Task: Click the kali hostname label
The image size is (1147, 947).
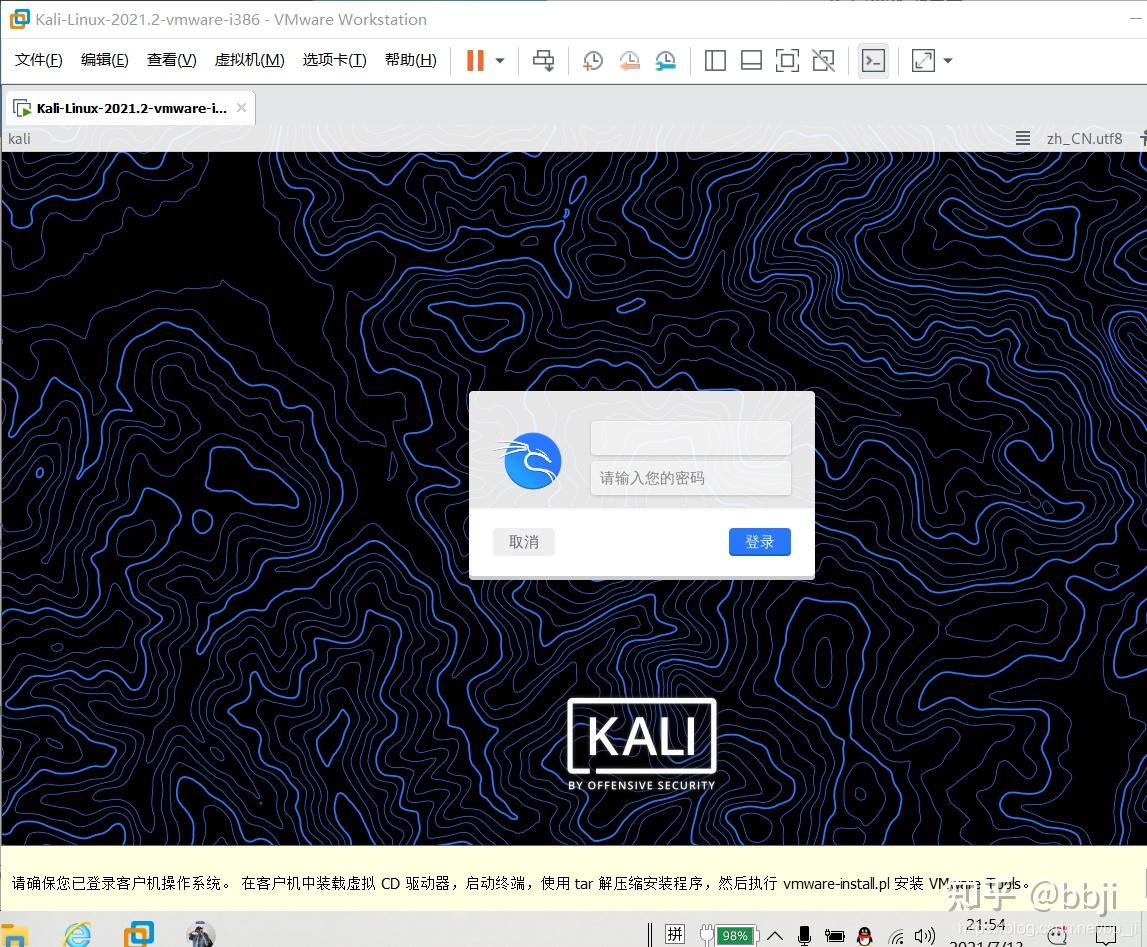Action: coord(19,138)
